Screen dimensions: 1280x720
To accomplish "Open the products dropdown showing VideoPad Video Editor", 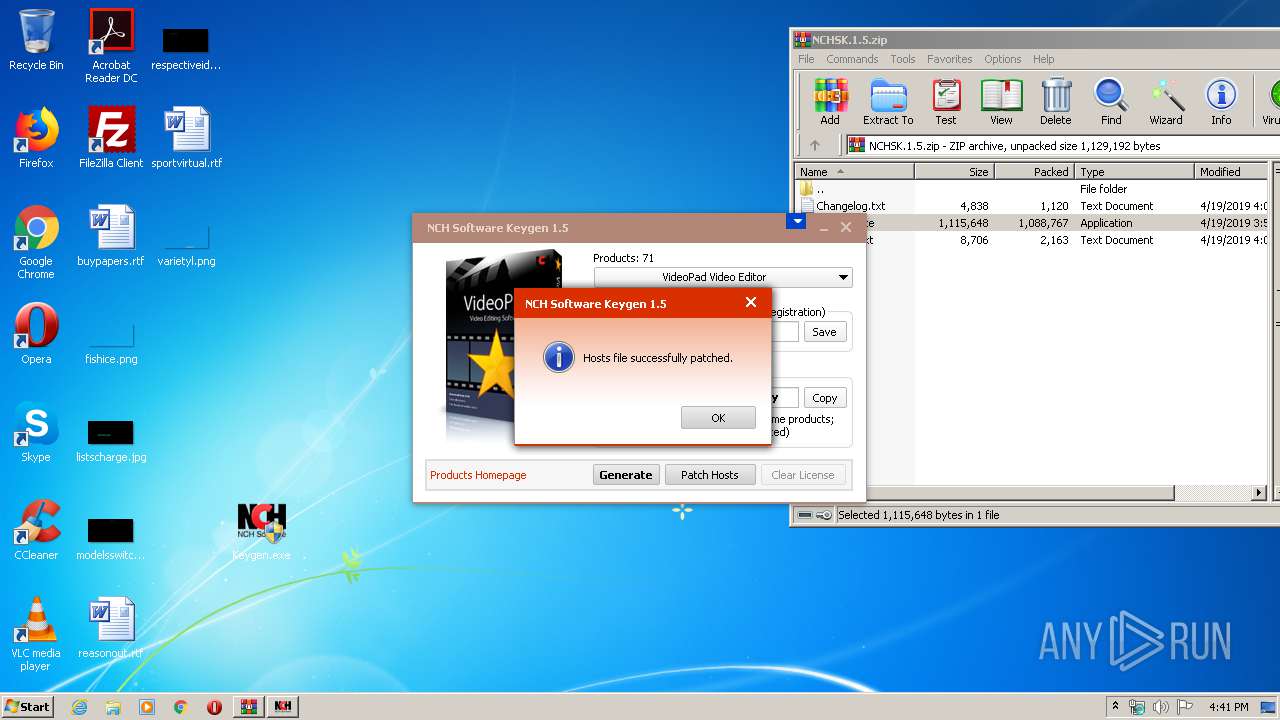I will (722, 277).
